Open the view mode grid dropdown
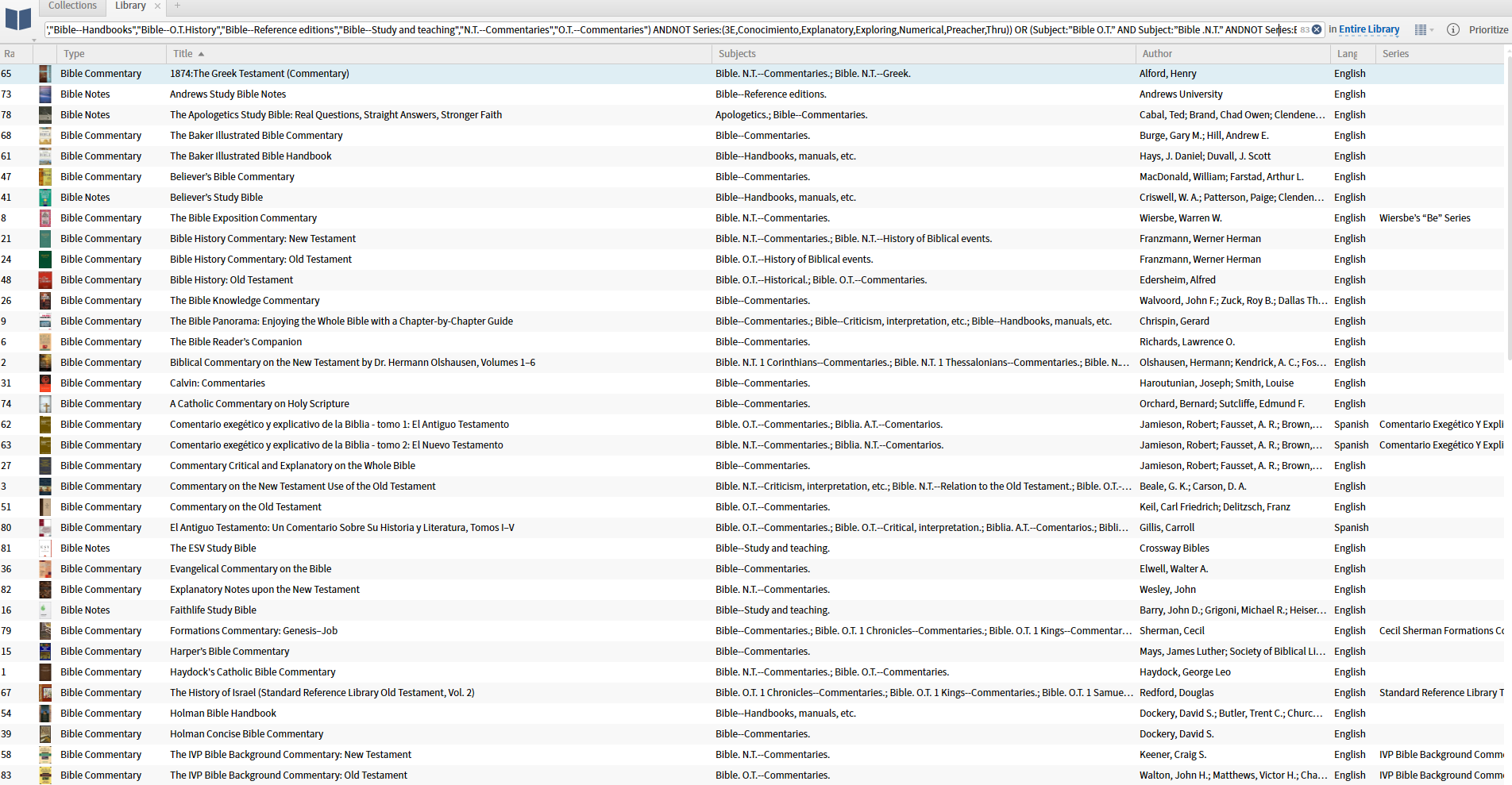 coord(1424,29)
